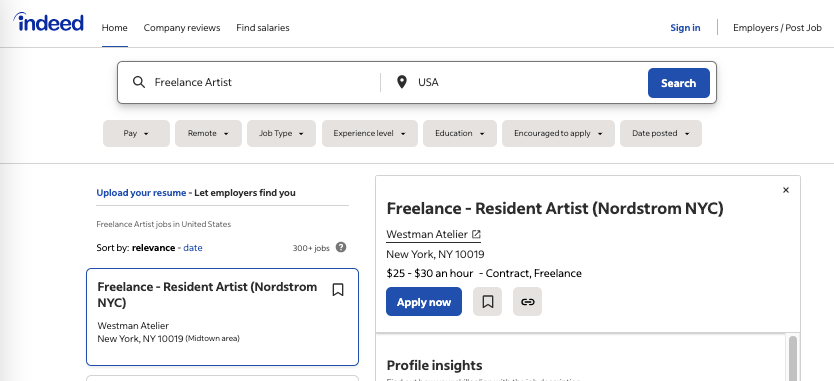Copy job link with chain icon

(x=527, y=302)
